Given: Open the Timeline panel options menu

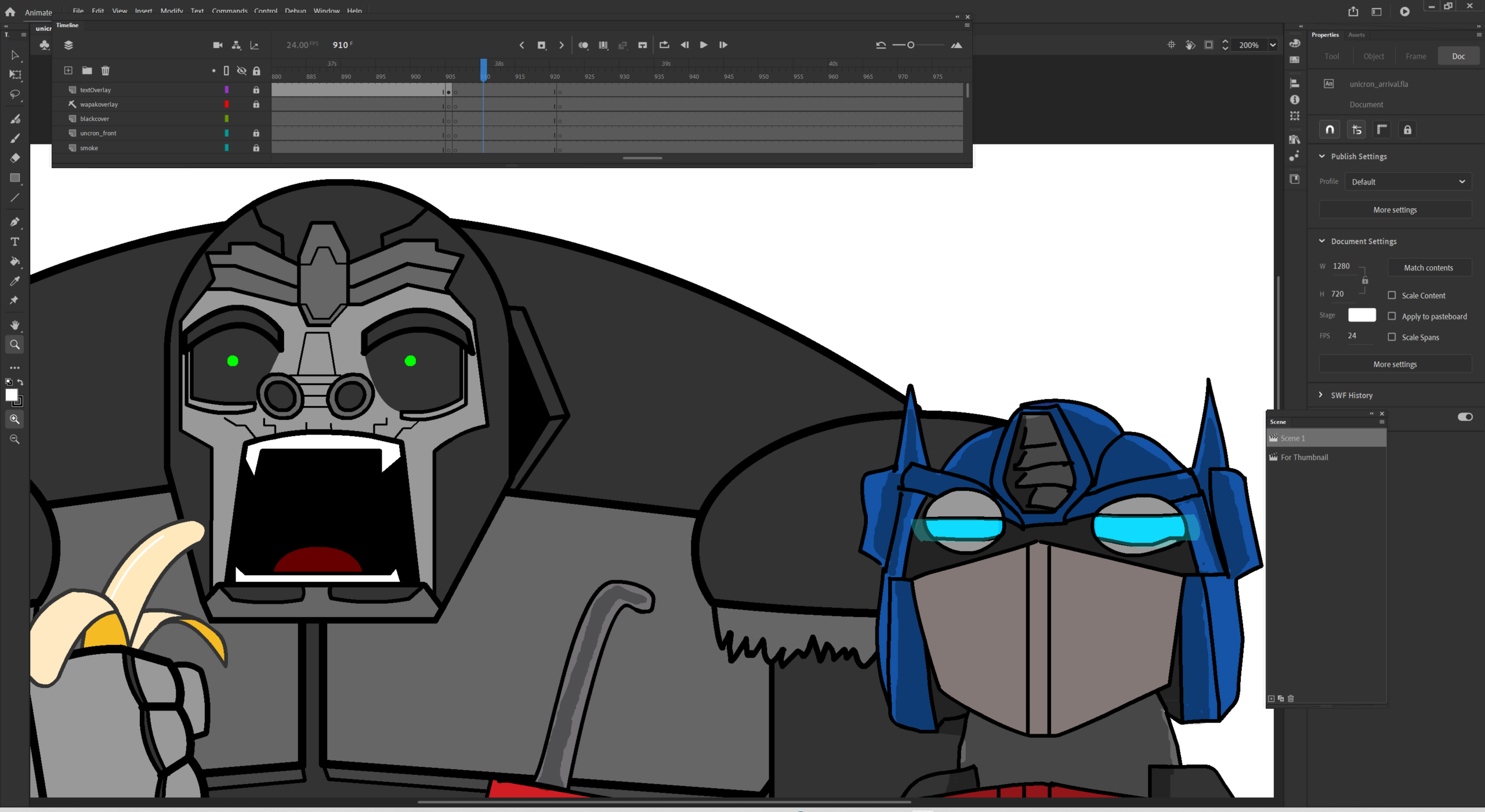Looking at the screenshot, I should (967, 25).
